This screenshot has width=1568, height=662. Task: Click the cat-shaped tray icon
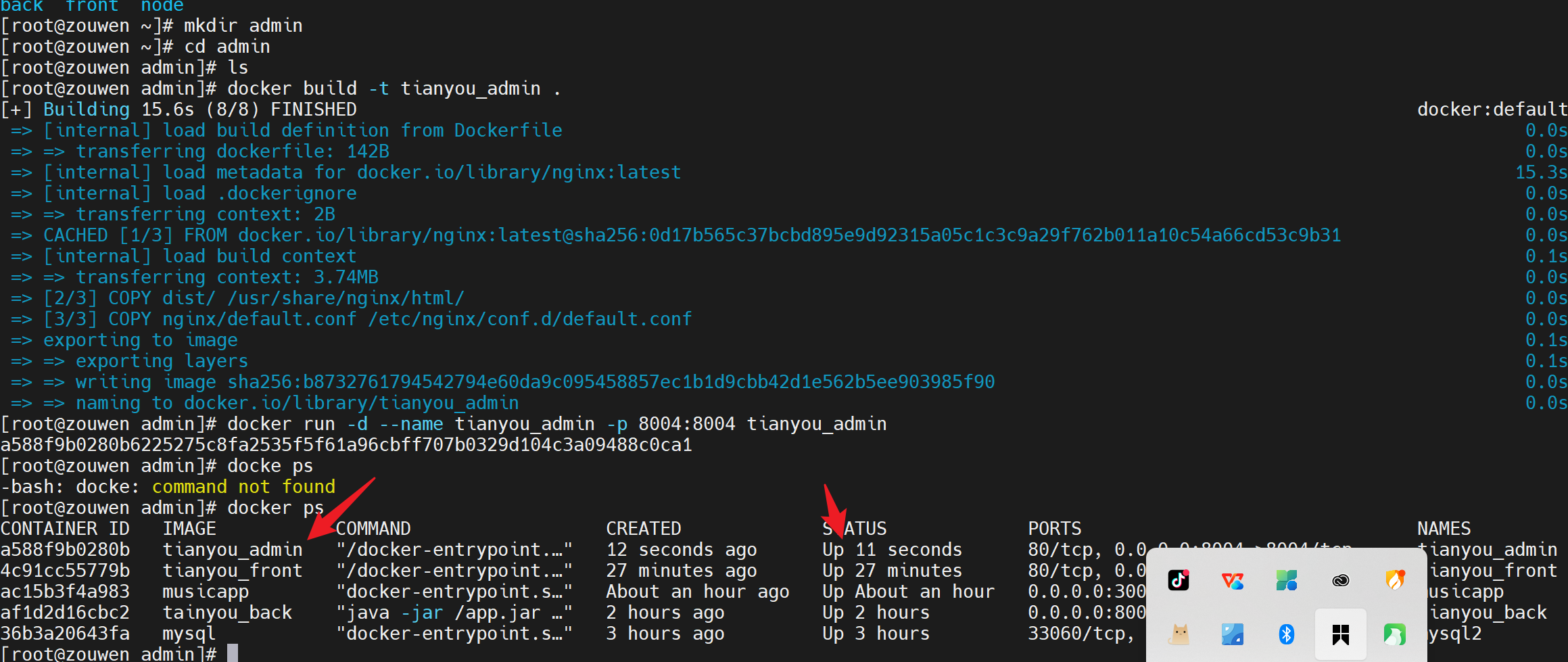(1179, 634)
